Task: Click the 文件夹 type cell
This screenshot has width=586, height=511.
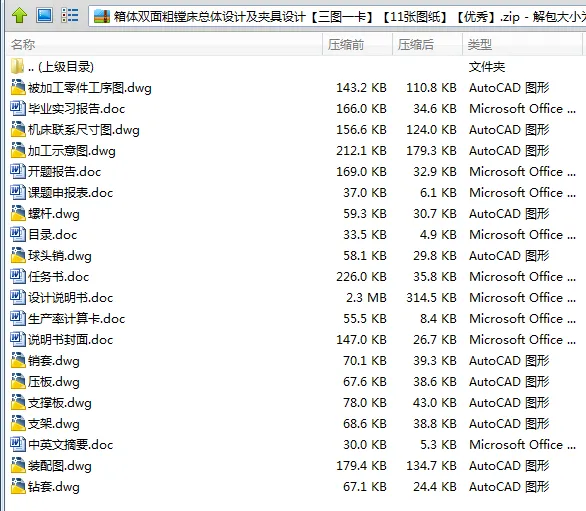Action: point(487,67)
